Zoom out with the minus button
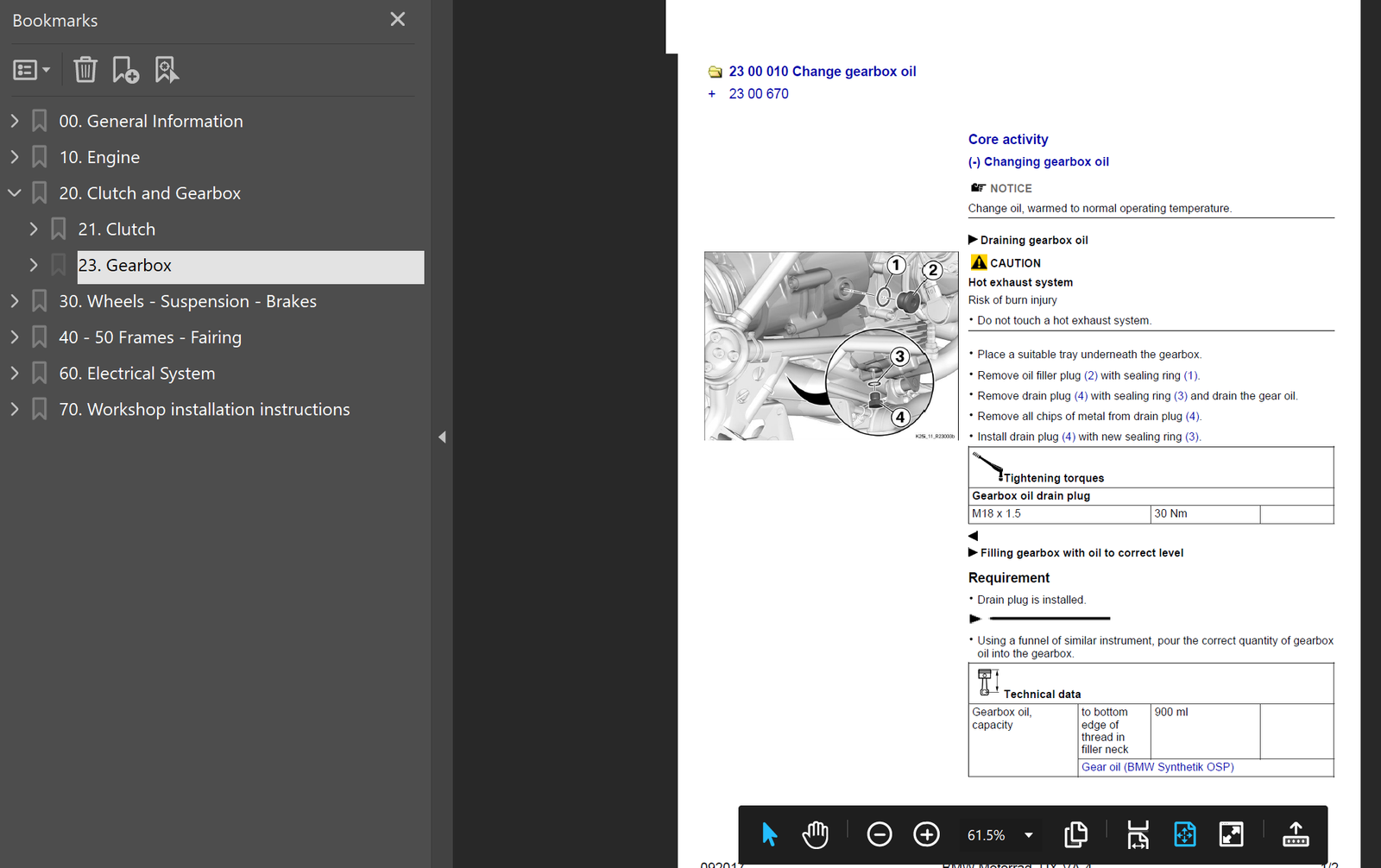The width and height of the screenshot is (1381, 868). point(880,834)
